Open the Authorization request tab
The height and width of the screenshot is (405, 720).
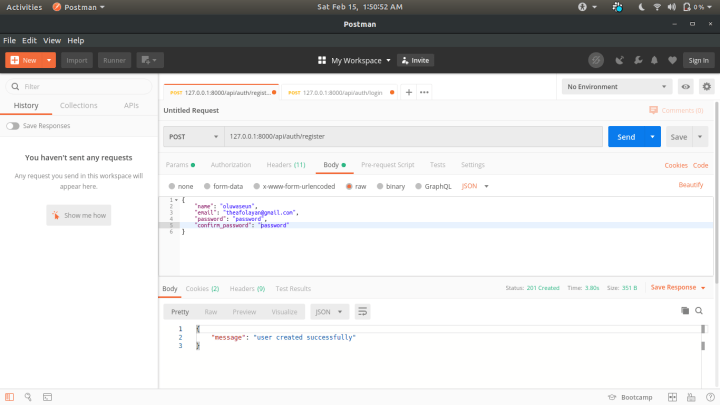point(230,164)
